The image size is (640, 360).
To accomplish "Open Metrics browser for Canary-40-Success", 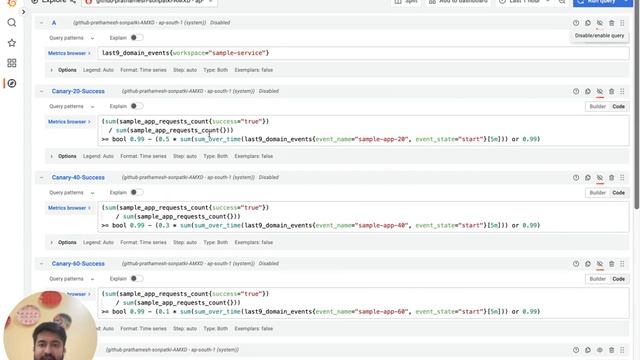I will click(69, 208).
